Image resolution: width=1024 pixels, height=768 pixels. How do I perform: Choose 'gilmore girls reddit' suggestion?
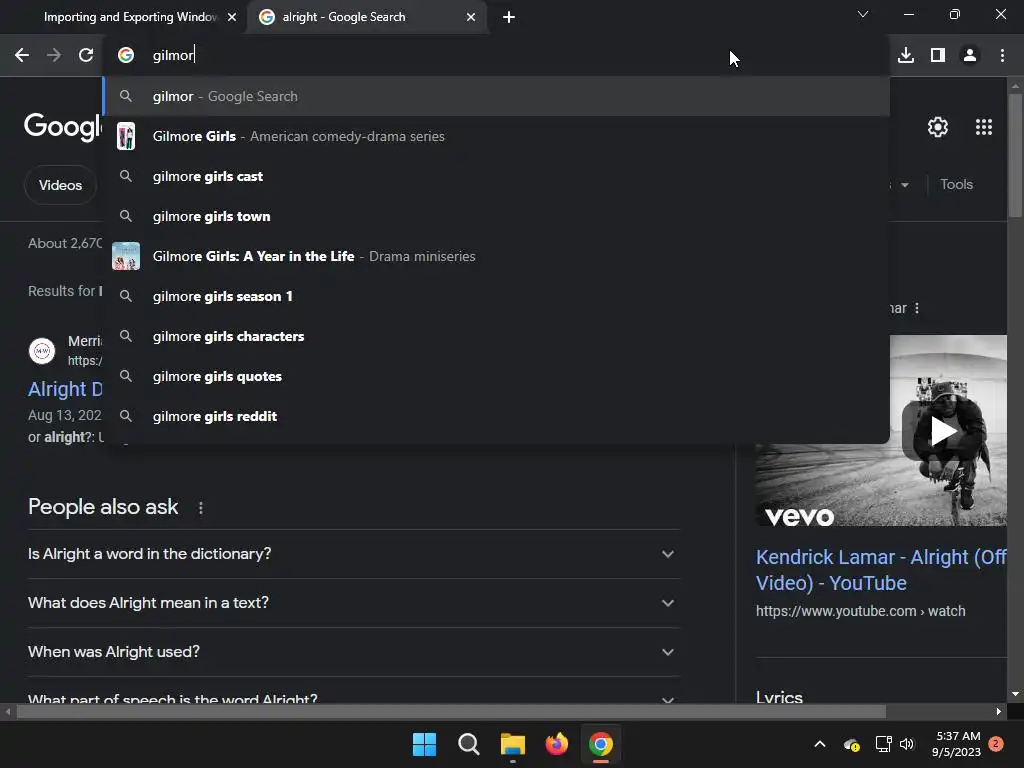(x=496, y=416)
